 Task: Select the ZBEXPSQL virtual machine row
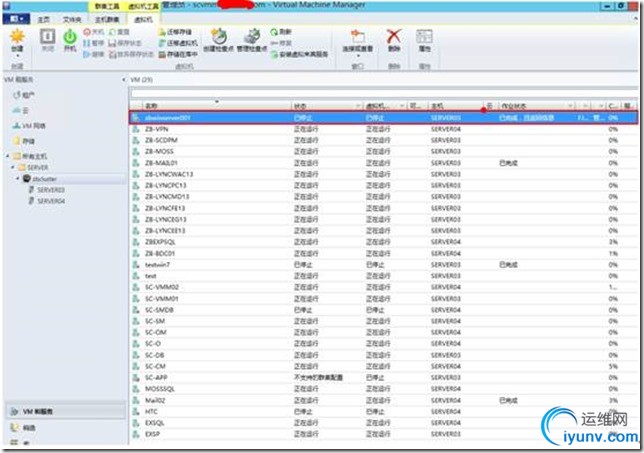383,242
